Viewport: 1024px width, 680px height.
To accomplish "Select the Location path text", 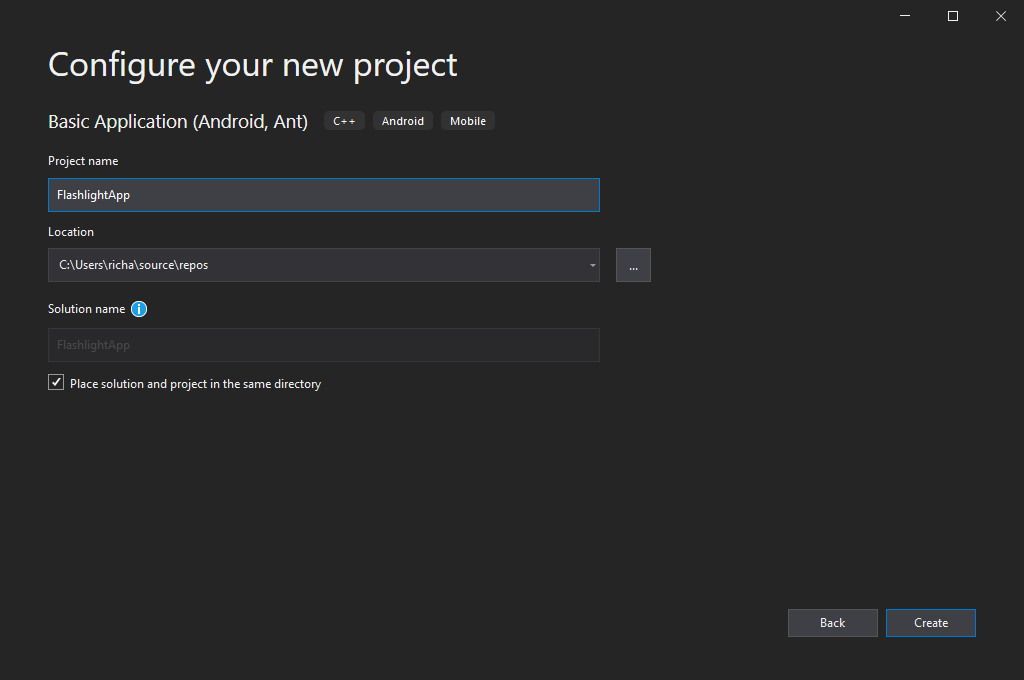I will (x=134, y=264).
